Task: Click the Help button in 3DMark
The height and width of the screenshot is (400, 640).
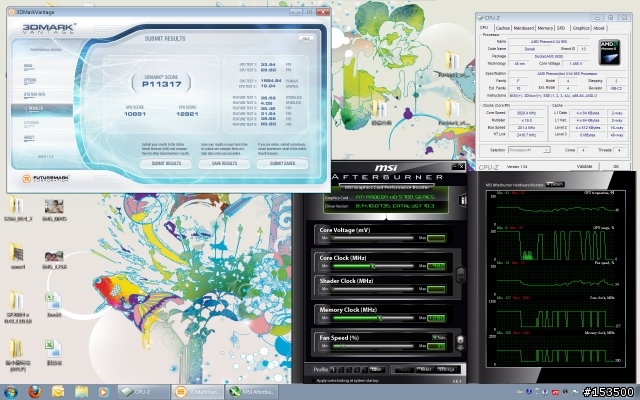Action: (306, 38)
